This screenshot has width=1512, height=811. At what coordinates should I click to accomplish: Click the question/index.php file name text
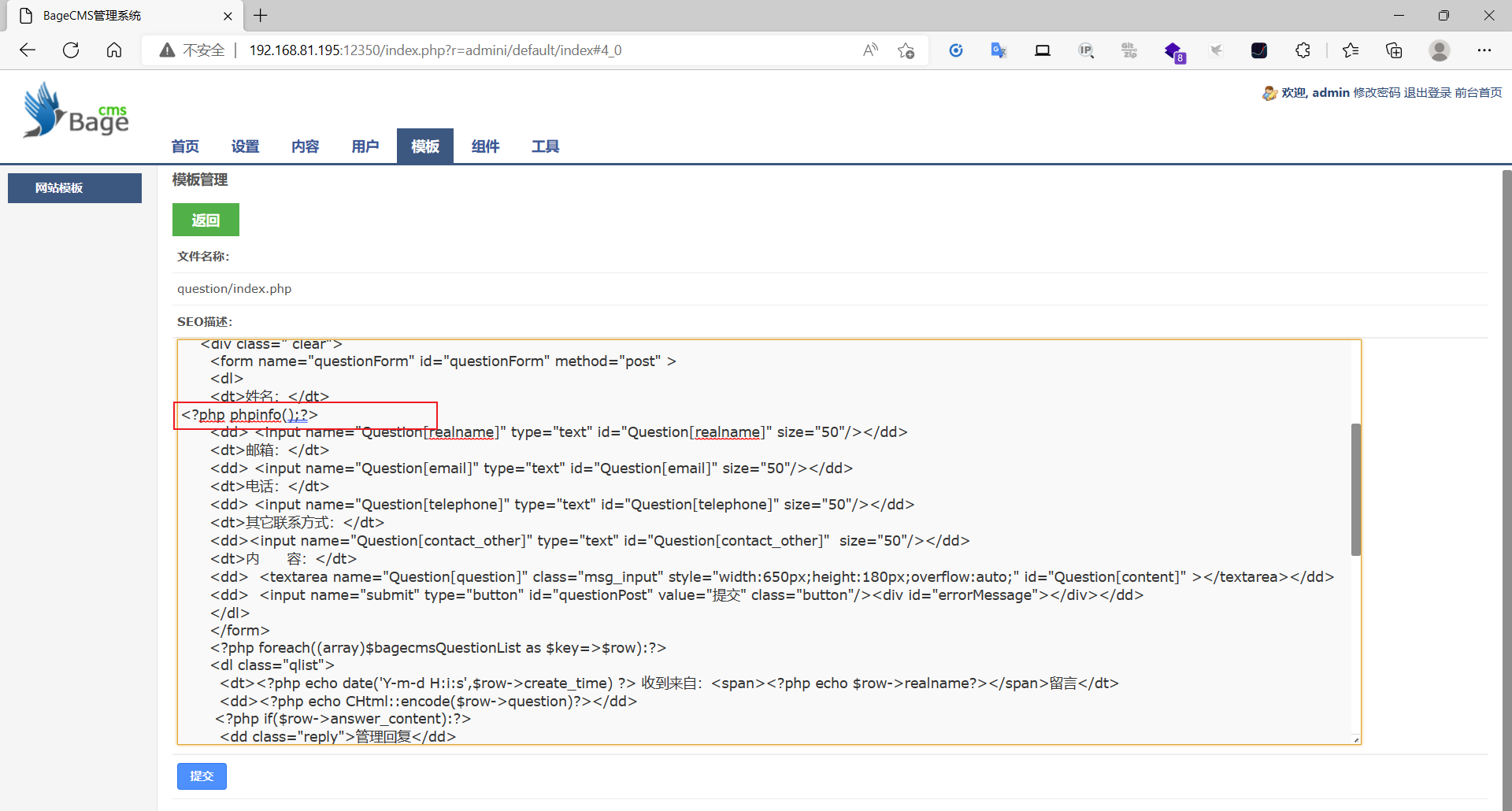point(234,289)
